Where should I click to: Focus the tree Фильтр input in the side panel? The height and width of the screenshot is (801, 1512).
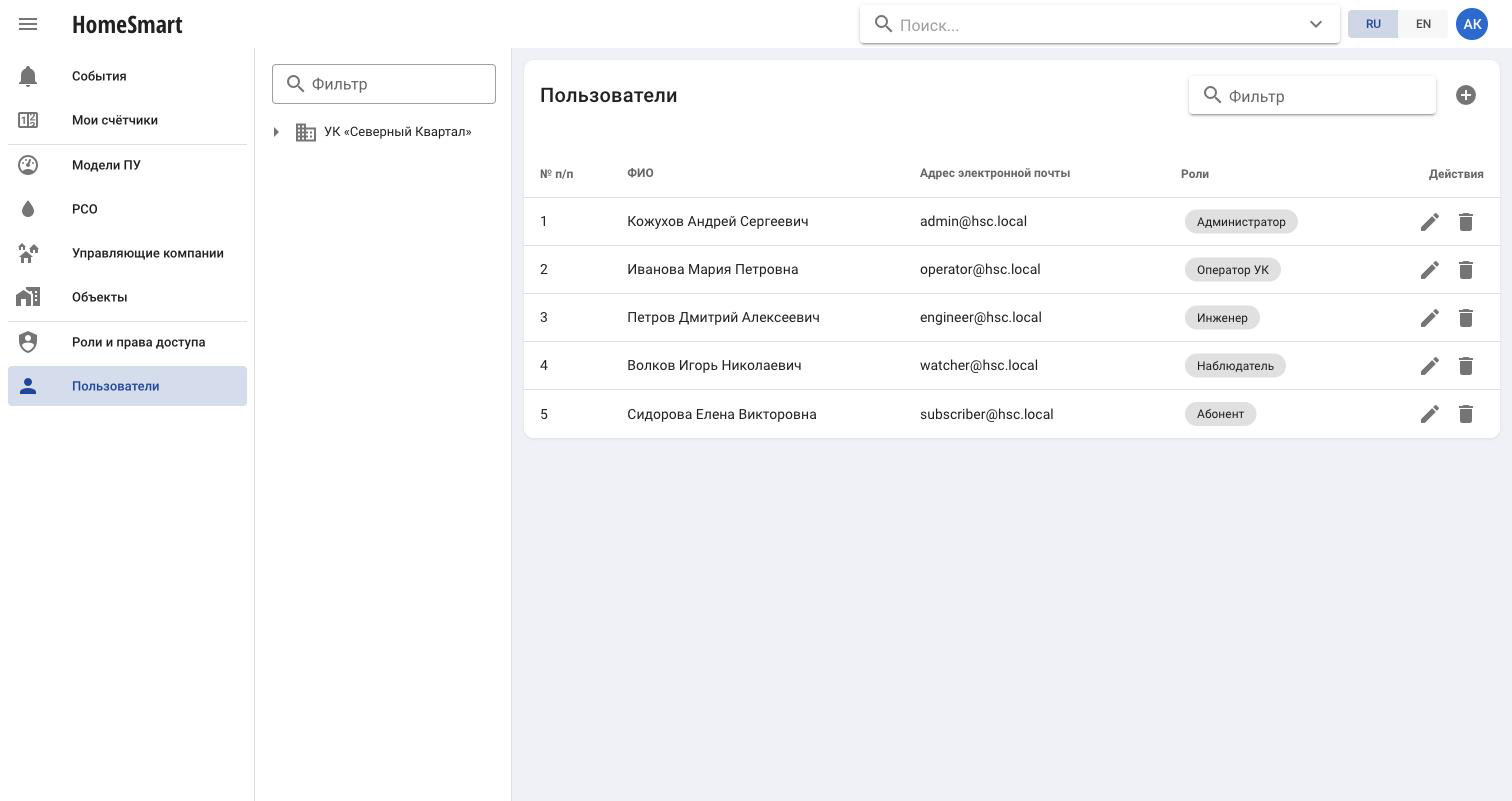[384, 84]
